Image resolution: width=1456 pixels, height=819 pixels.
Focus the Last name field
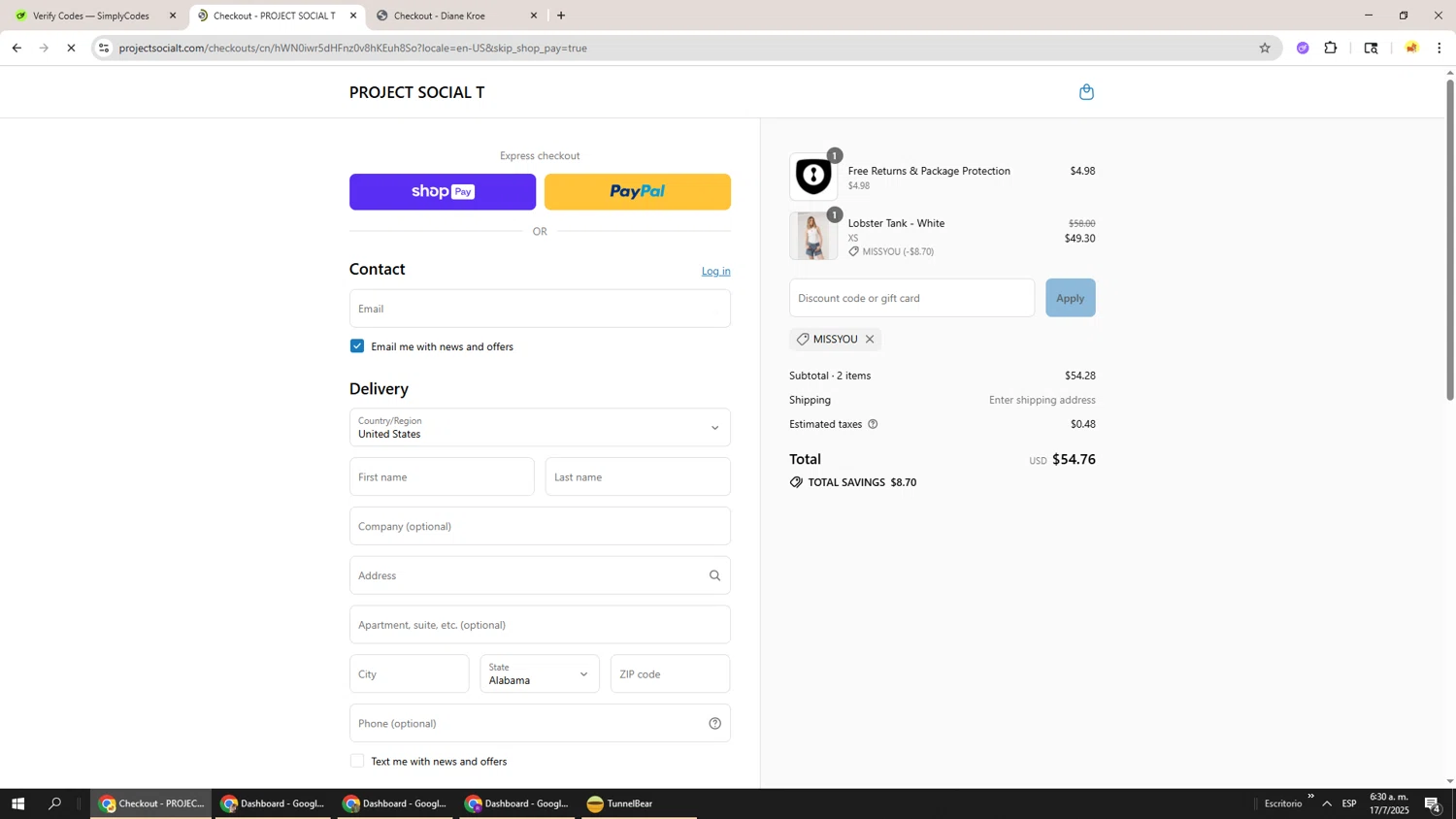[638, 477]
